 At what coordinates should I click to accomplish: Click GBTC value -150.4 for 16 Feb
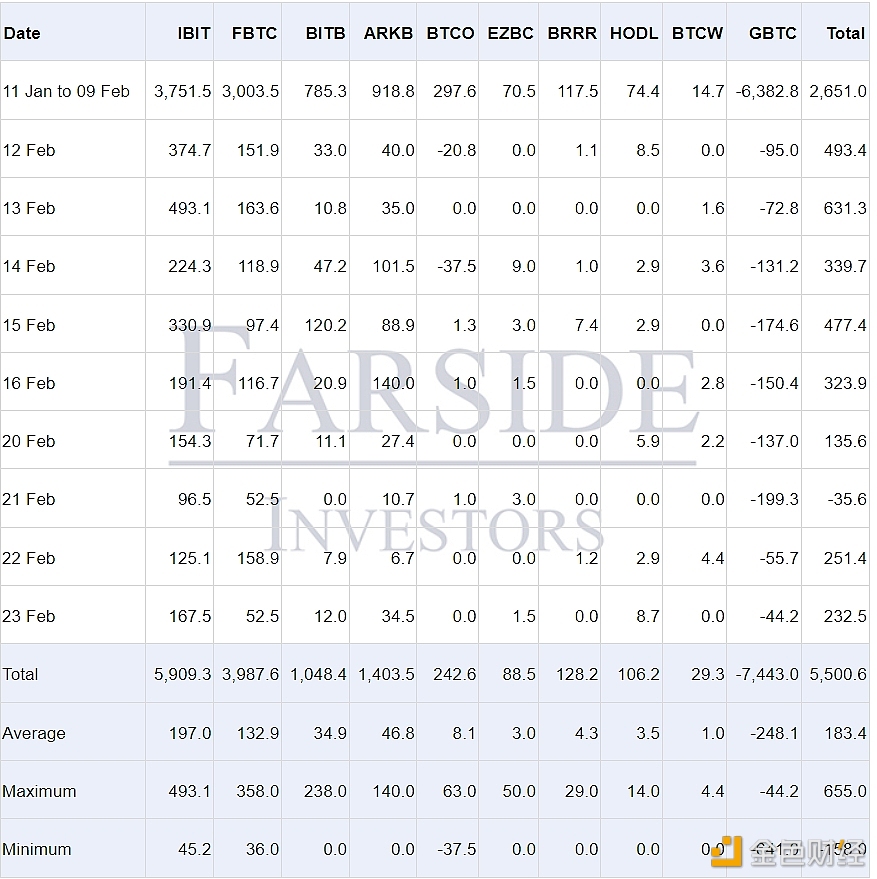point(774,383)
